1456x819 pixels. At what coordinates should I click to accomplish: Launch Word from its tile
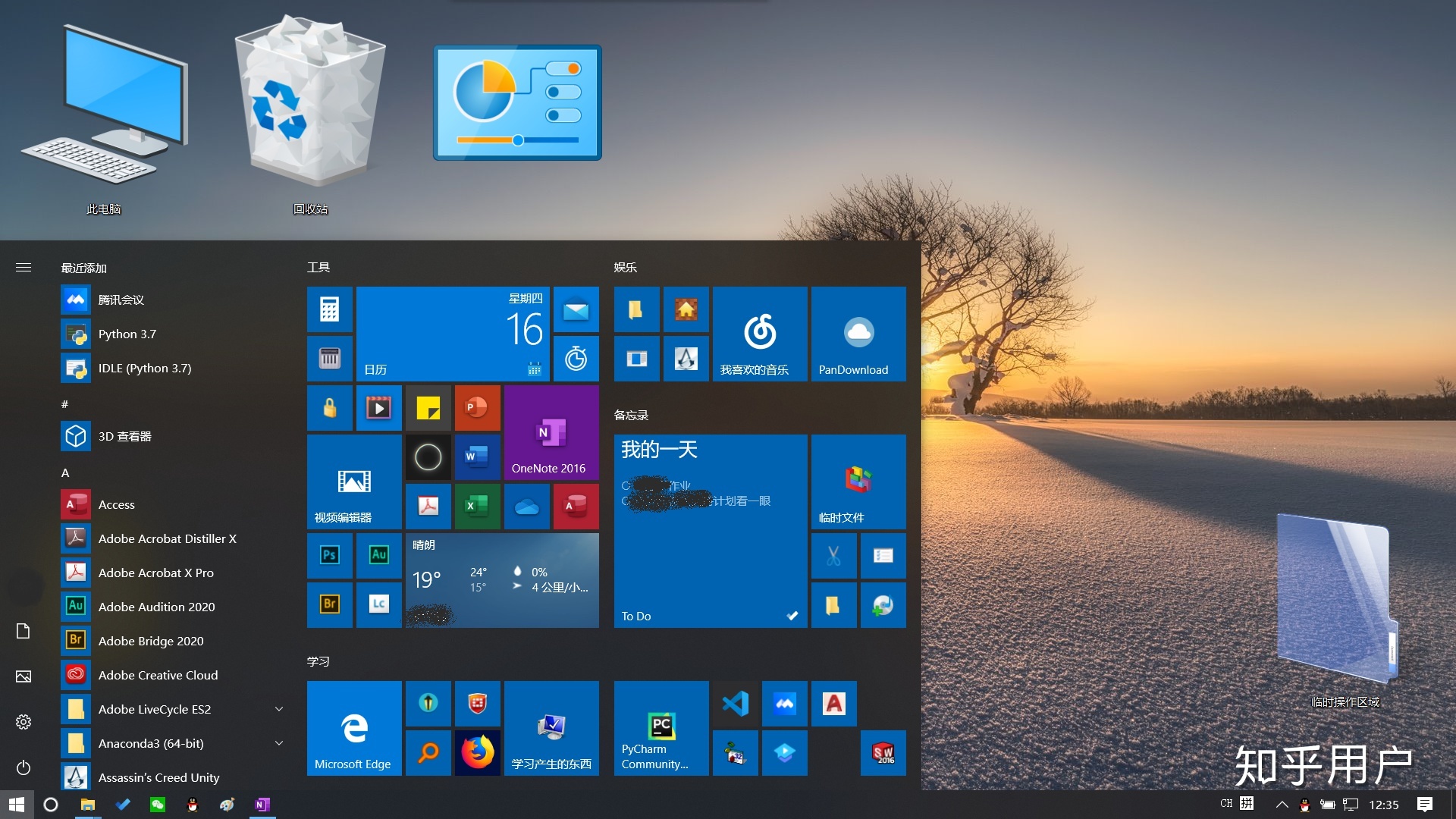click(477, 457)
